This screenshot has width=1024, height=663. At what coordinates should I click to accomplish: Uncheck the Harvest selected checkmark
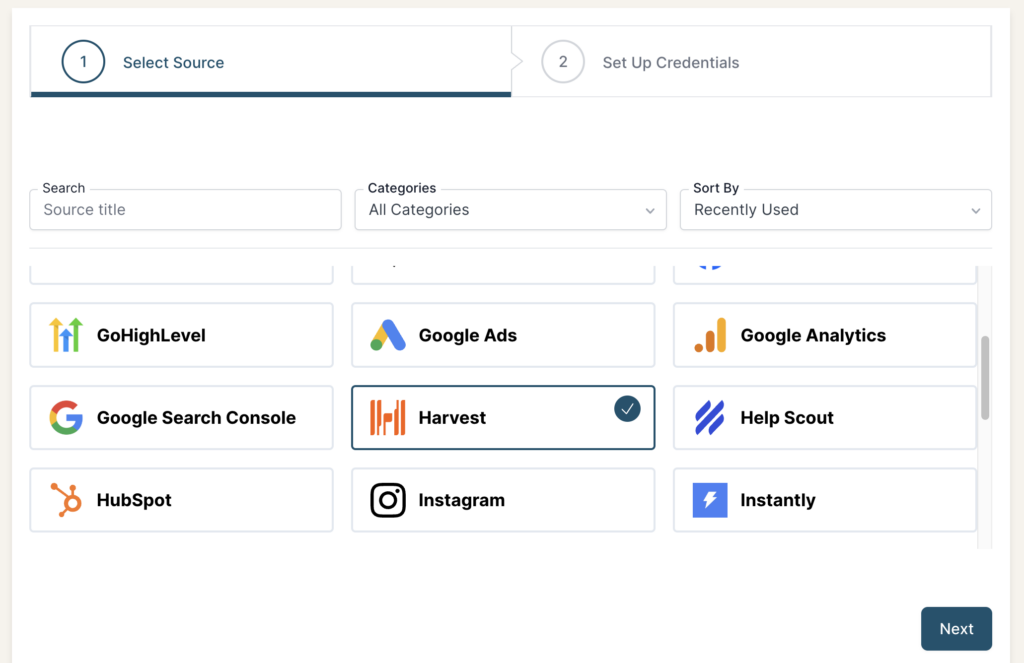627,408
